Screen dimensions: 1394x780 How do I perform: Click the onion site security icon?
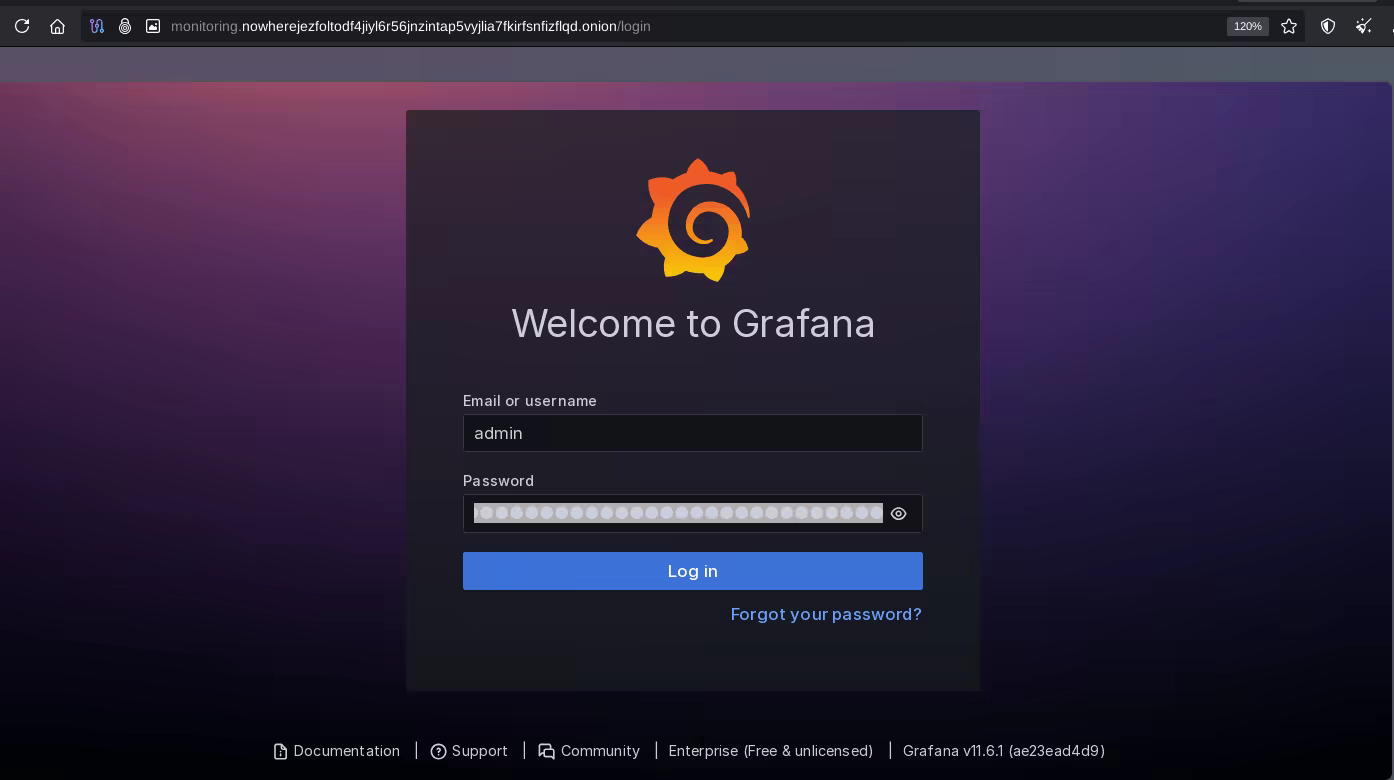tap(125, 26)
